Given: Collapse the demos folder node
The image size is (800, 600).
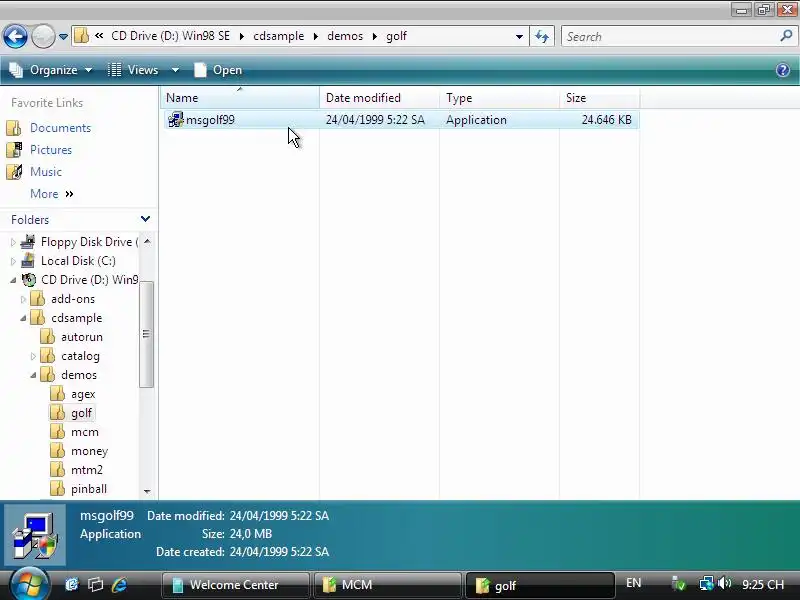Looking at the screenshot, I should [x=33, y=375].
